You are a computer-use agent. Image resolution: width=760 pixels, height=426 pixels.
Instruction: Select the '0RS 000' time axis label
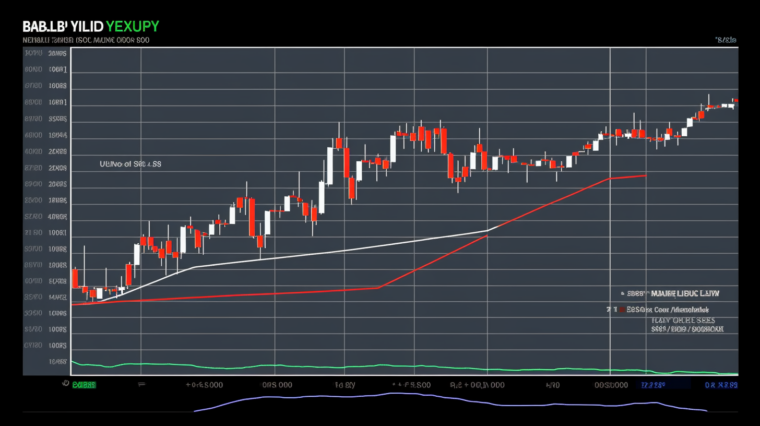pyautogui.click(x=276, y=383)
